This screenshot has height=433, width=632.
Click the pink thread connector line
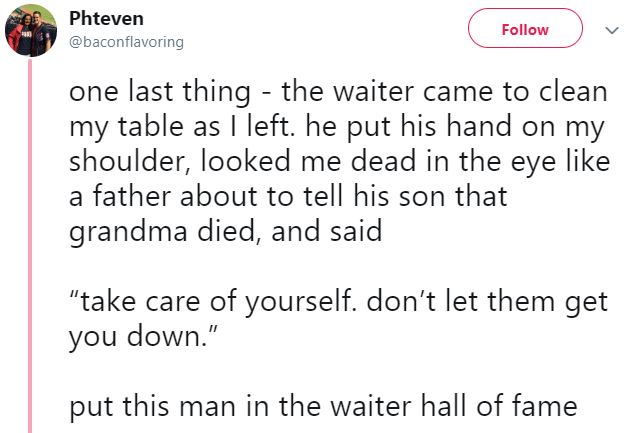(30, 246)
